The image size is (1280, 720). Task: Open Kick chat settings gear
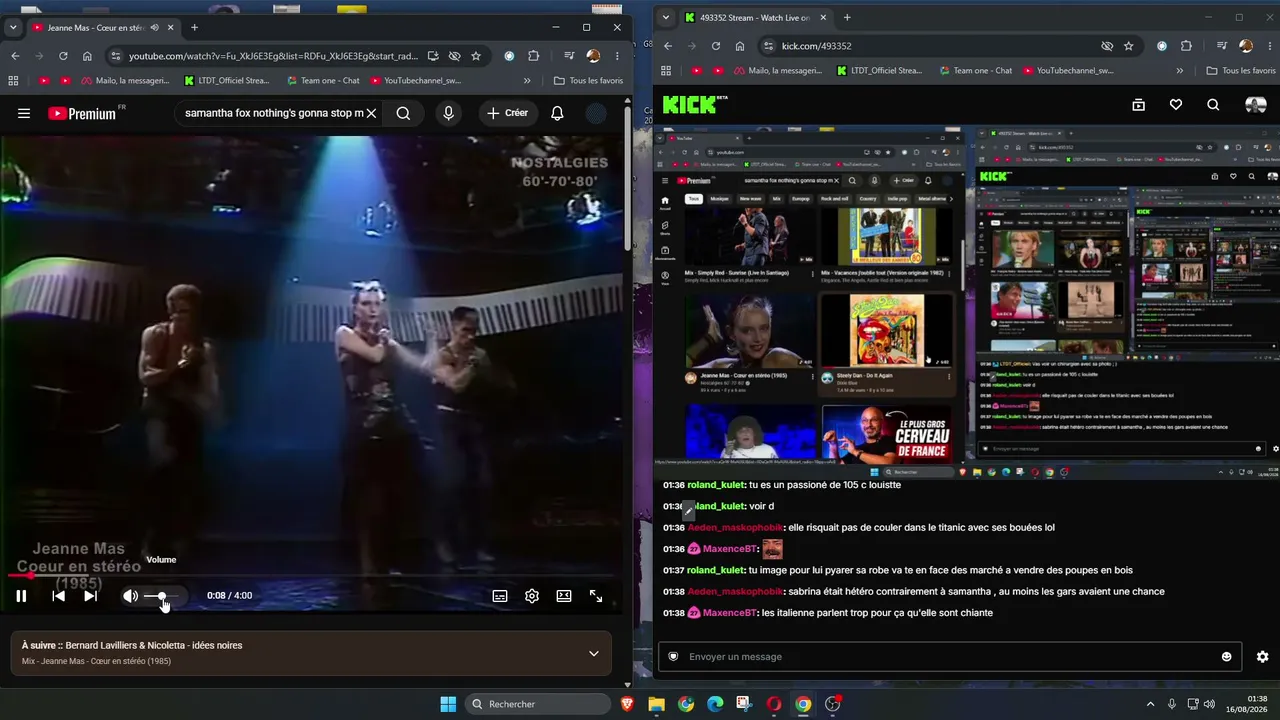coord(1262,657)
